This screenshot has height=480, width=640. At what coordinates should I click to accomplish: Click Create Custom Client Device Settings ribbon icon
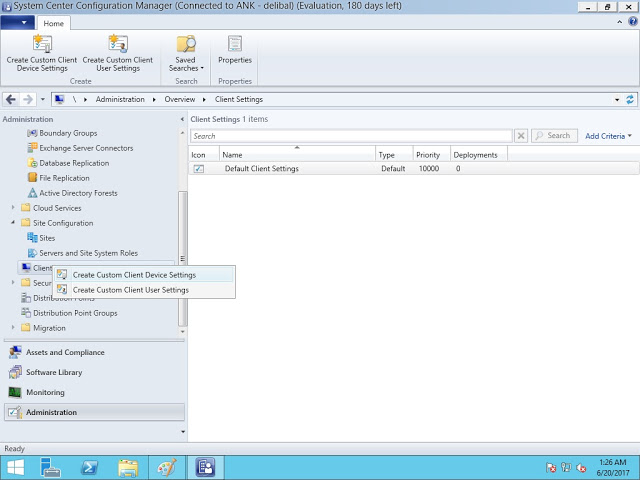tap(43, 45)
